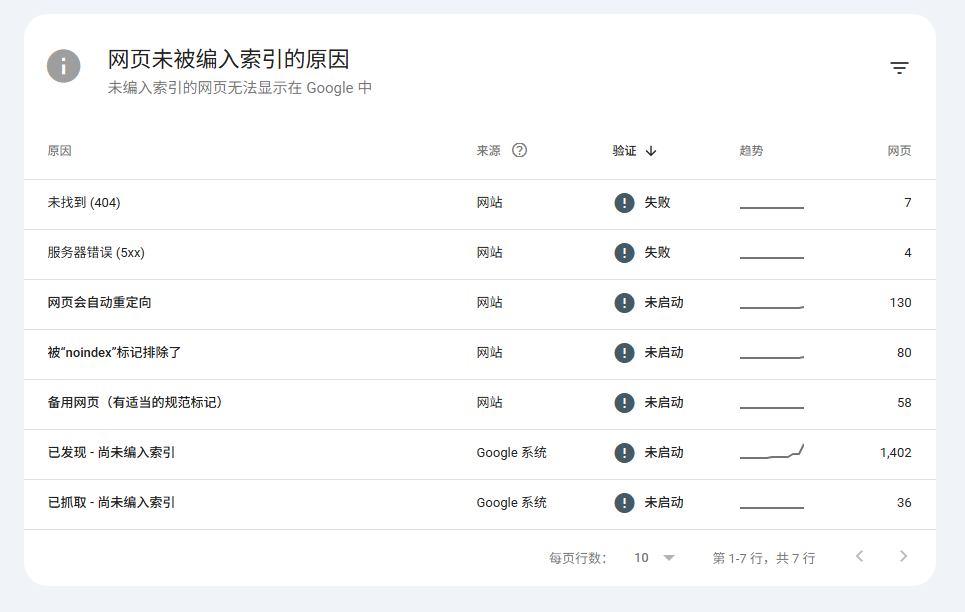Open the rows-per-page dropdown showing 10
Image resolution: width=965 pixels, height=612 pixels.
pos(654,558)
